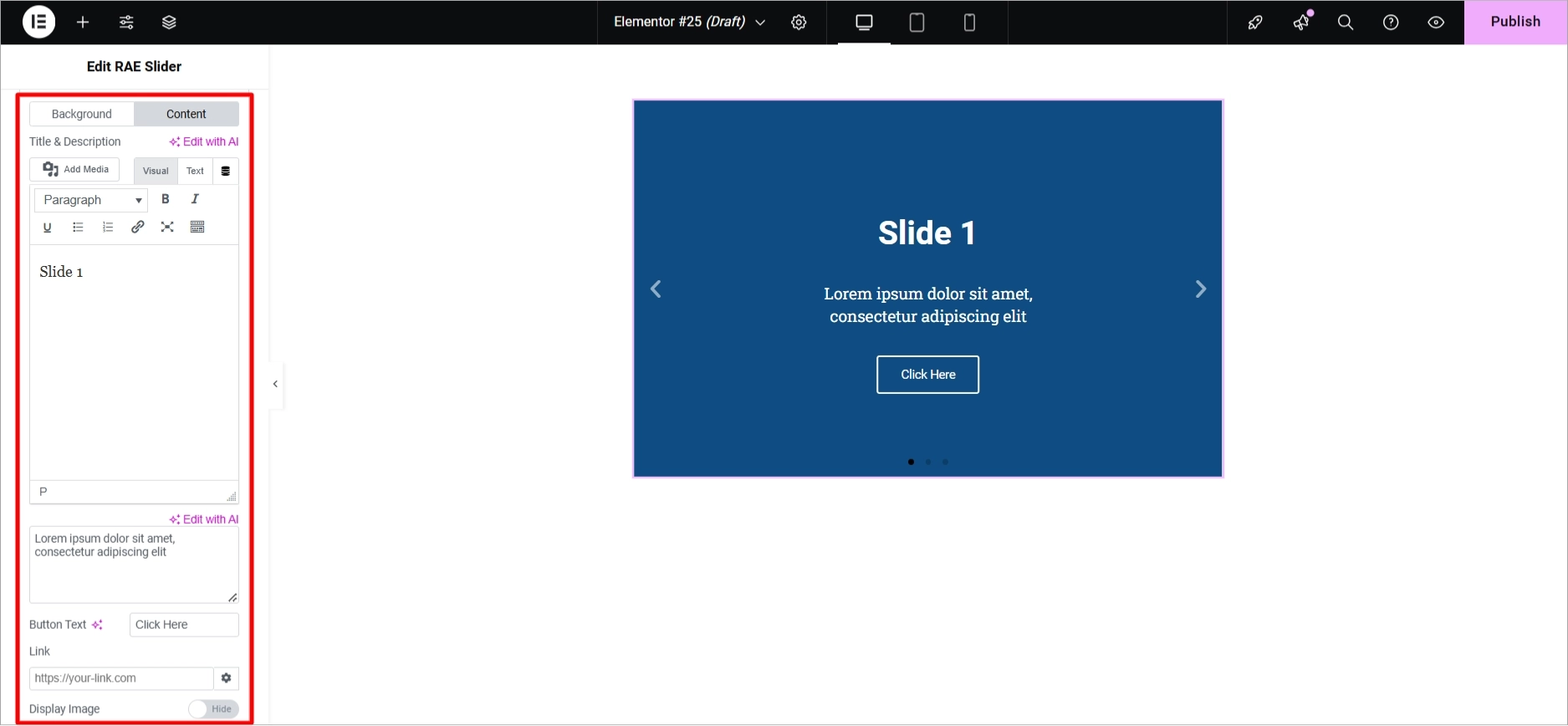The image size is (1568, 726).
Task: Toggle preview changes eye icon
Action: coord(1436,23)
